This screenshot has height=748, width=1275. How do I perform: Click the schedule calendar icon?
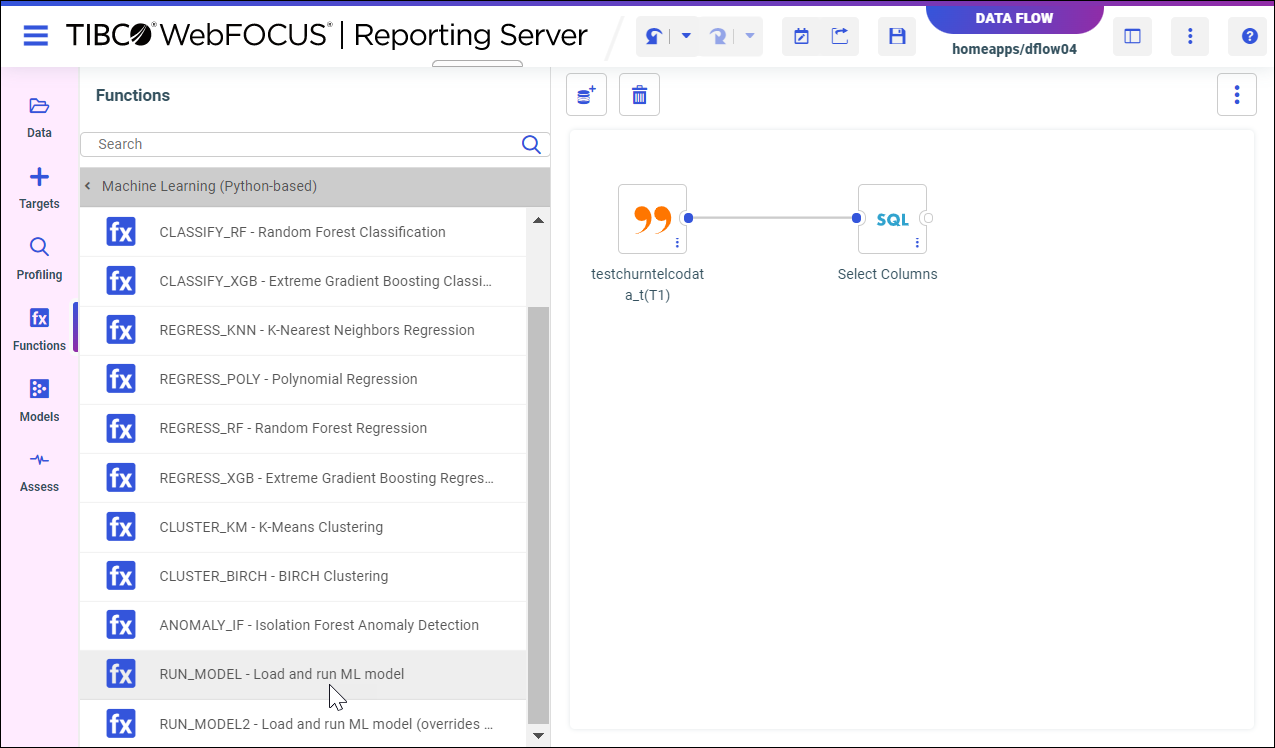801,37
